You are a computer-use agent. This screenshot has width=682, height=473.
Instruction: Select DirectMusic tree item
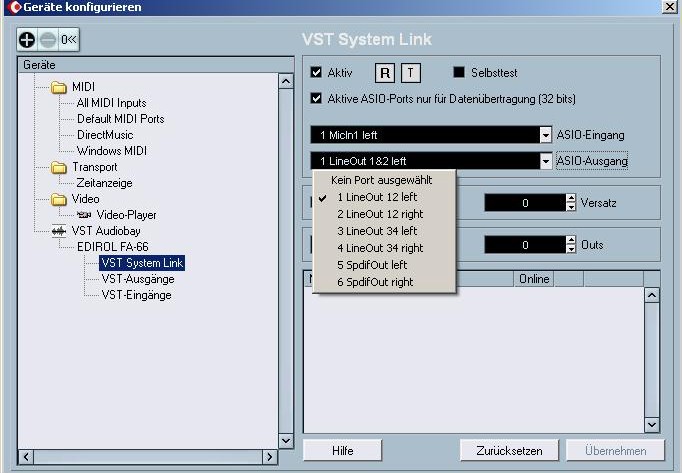[105, 135]
